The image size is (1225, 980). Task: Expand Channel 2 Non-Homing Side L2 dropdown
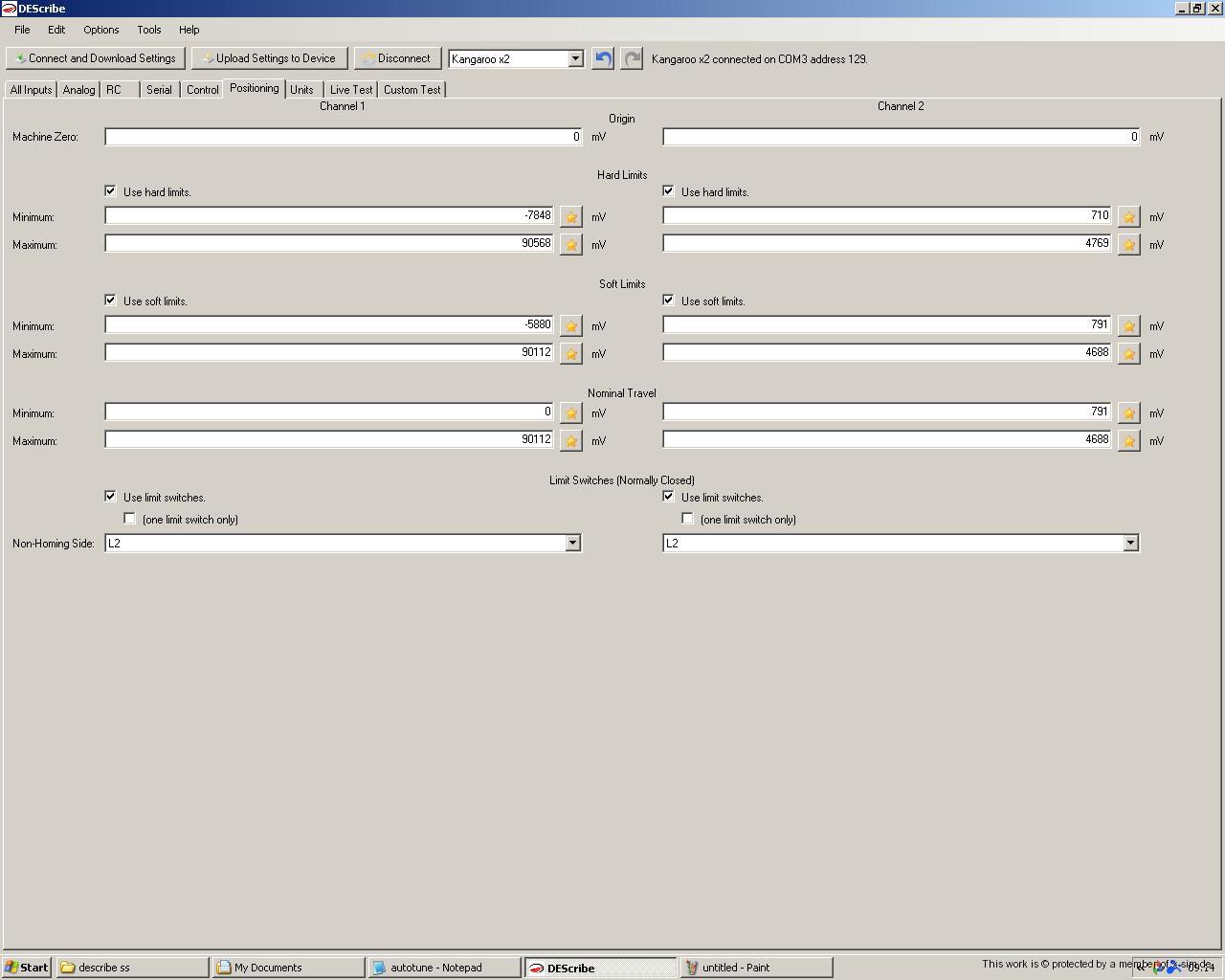pos(1130,543)
